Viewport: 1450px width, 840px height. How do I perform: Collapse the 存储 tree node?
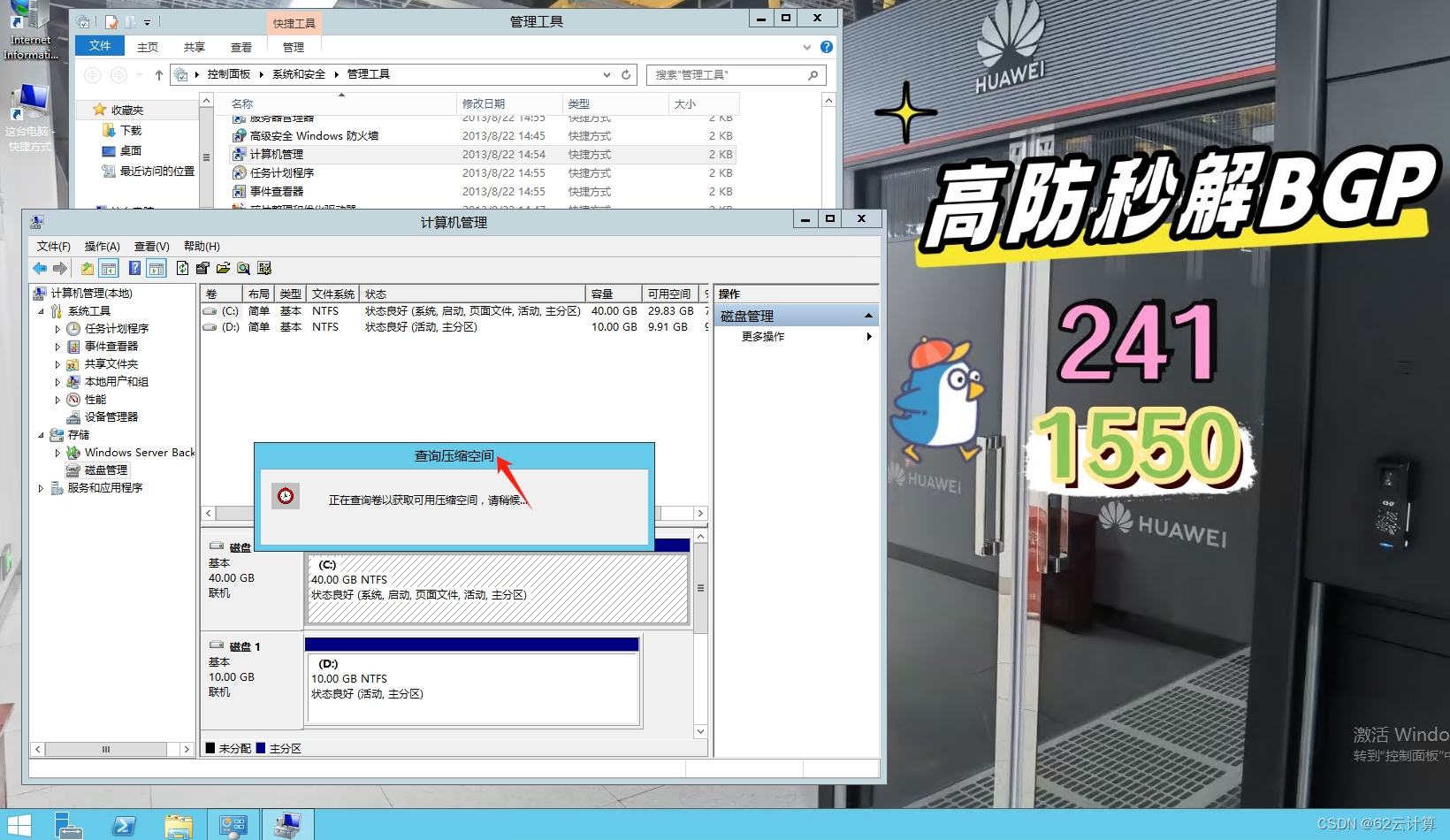click(41, 435)
